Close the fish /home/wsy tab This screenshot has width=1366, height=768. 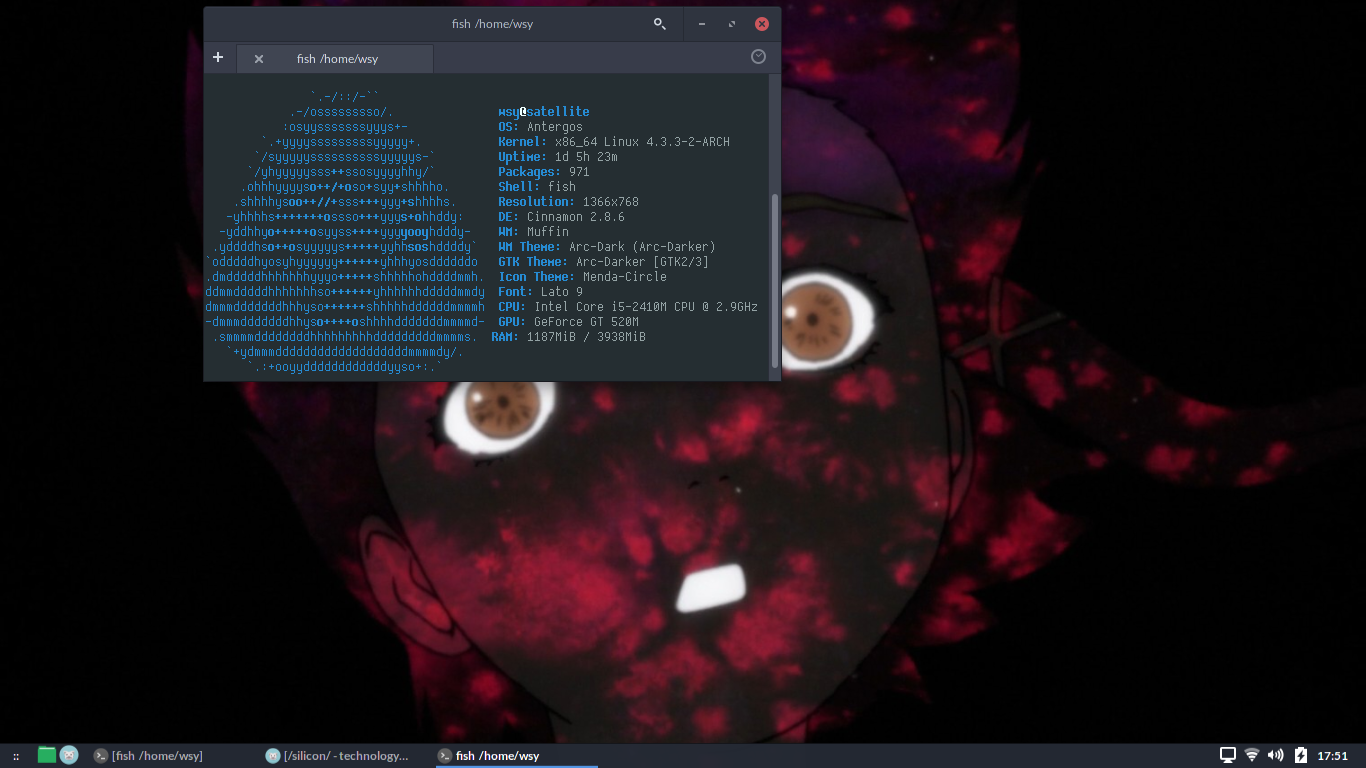point(259,59)
